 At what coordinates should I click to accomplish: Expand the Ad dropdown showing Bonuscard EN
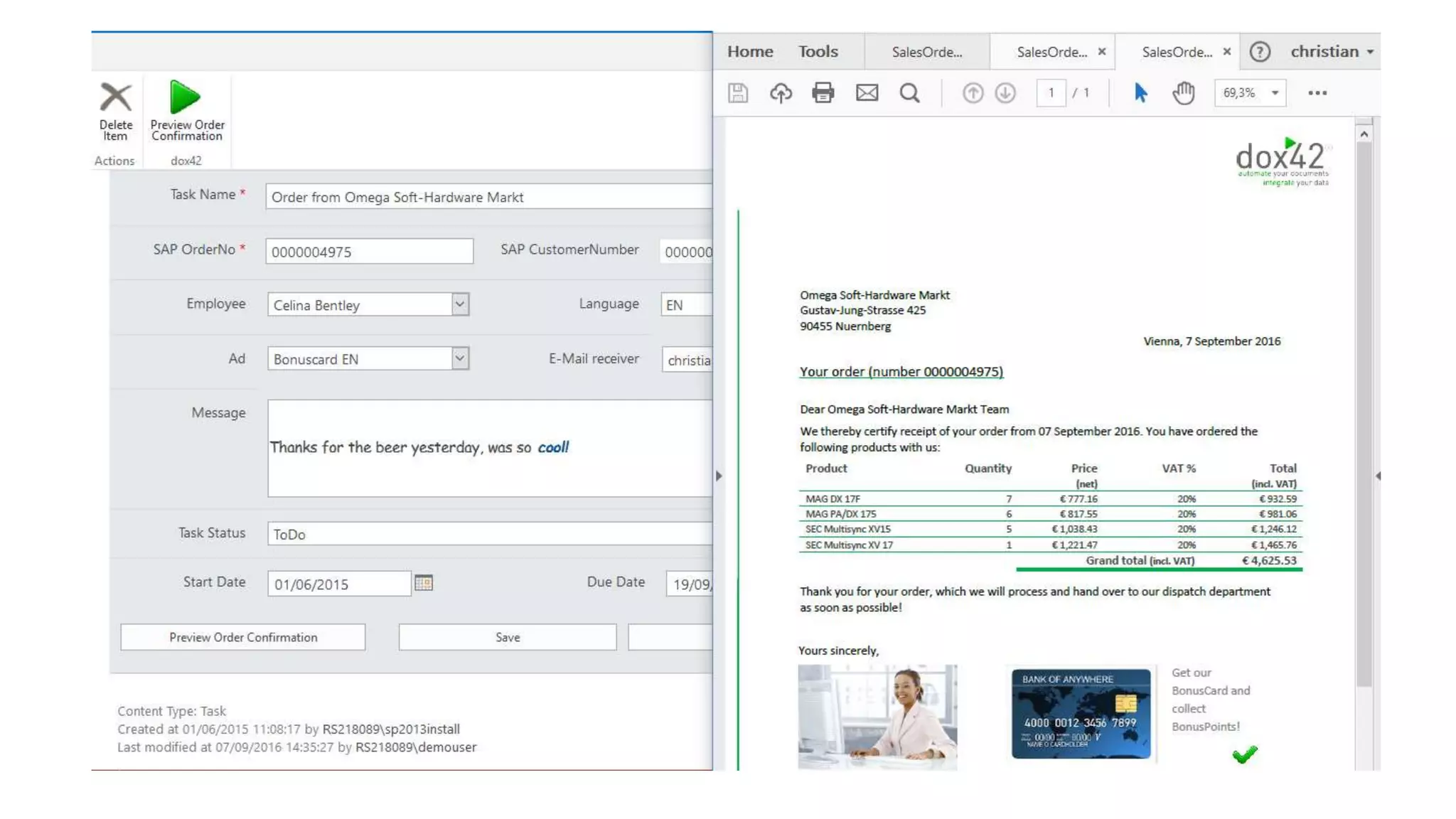coord(460,358)
